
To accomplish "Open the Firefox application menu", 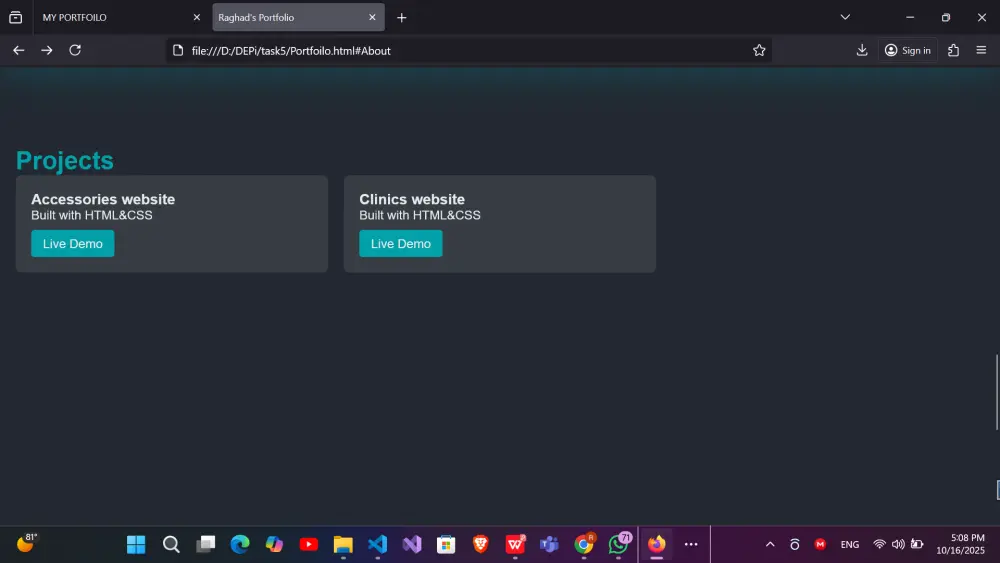I will tap(981, 50).
